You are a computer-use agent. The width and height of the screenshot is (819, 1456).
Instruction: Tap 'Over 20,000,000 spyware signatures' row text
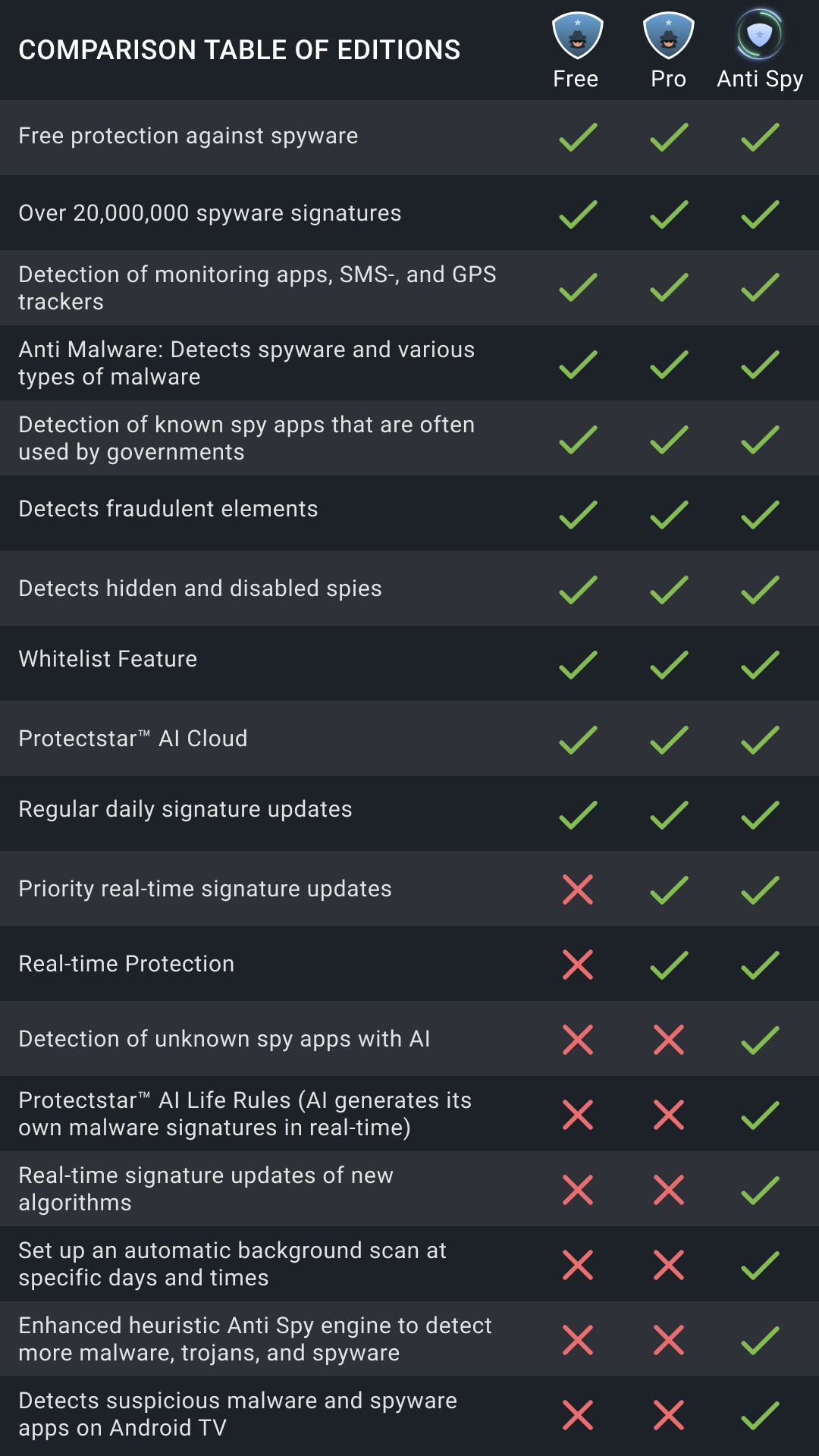pos(210,214)
